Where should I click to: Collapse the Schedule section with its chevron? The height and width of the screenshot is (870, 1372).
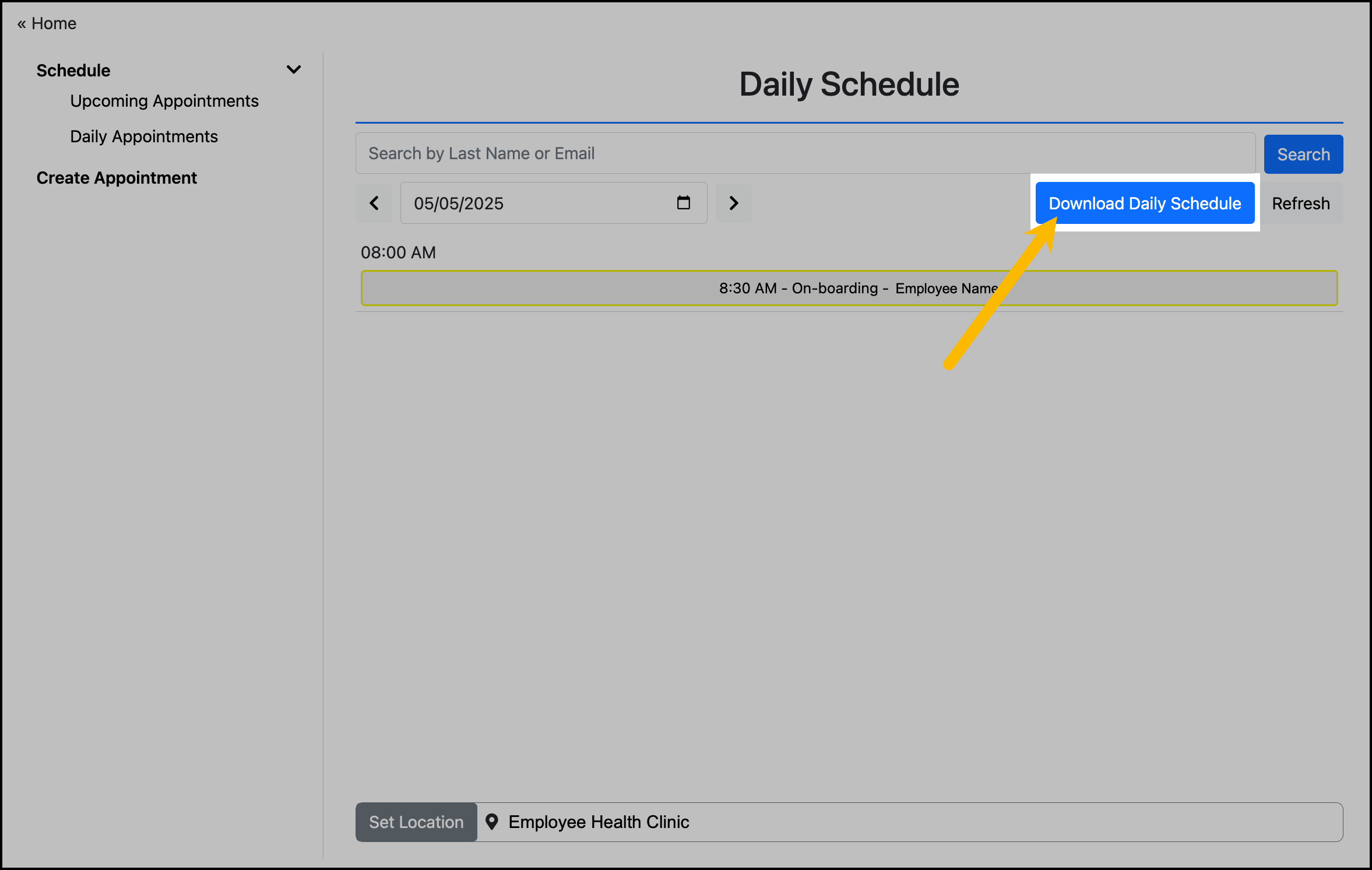point(294,69)
